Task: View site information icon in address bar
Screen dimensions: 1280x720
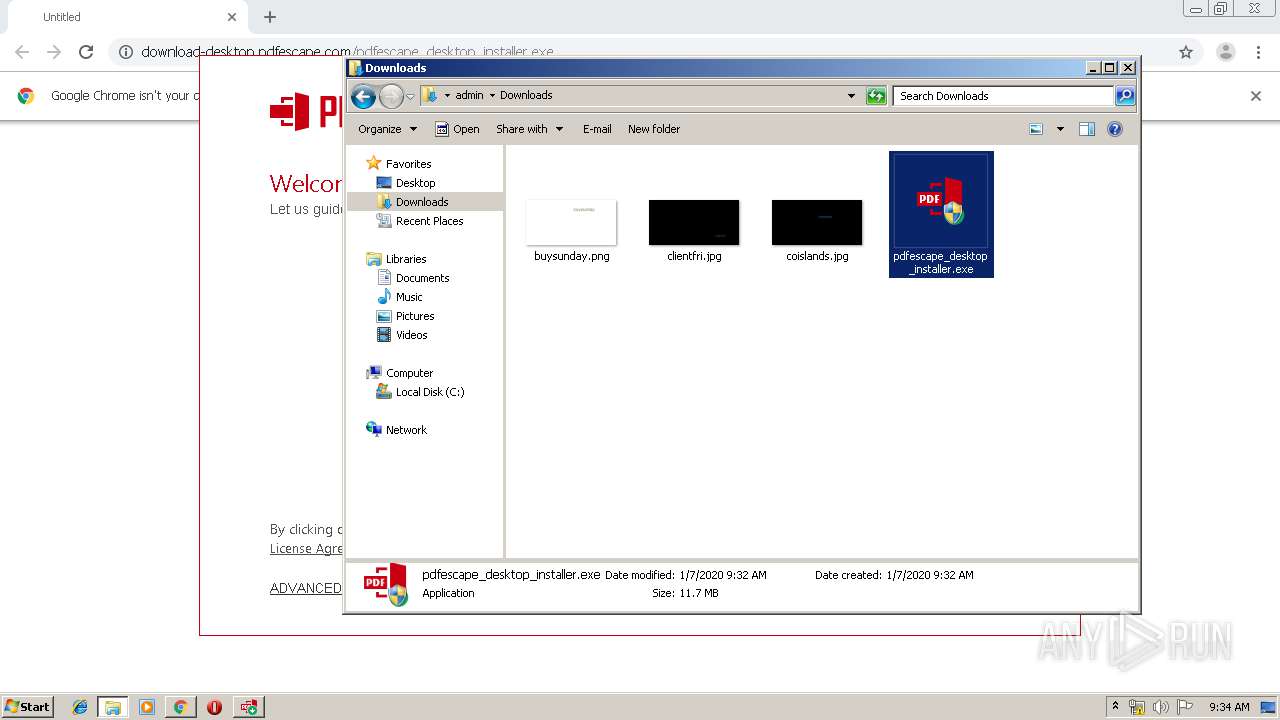Action: click(126, 52)
